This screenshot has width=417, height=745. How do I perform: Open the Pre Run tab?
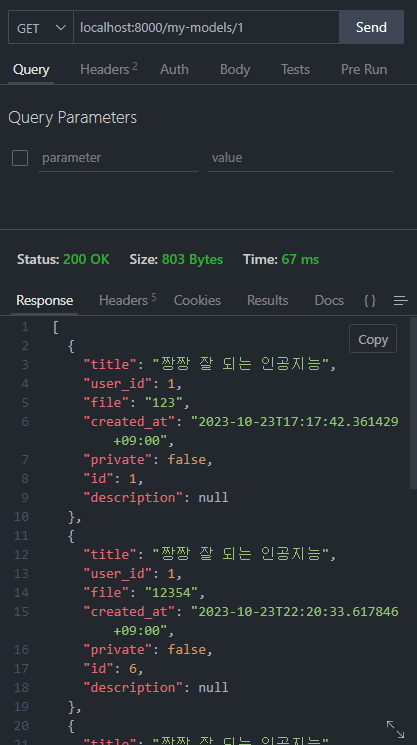364,69
